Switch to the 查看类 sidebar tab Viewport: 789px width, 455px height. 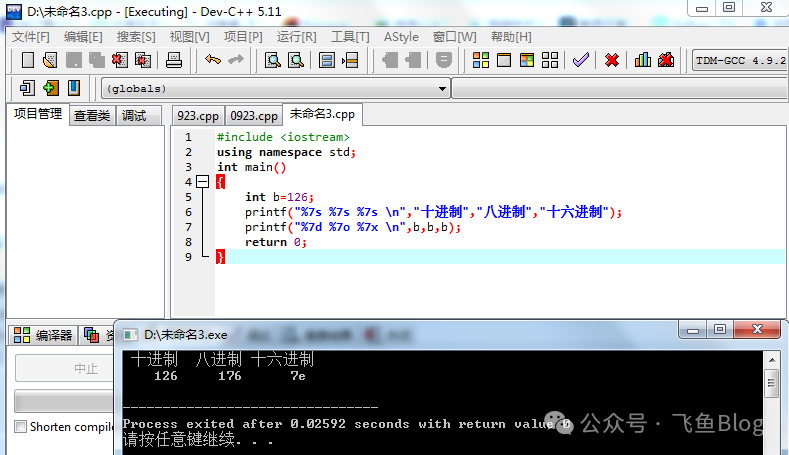92,116
